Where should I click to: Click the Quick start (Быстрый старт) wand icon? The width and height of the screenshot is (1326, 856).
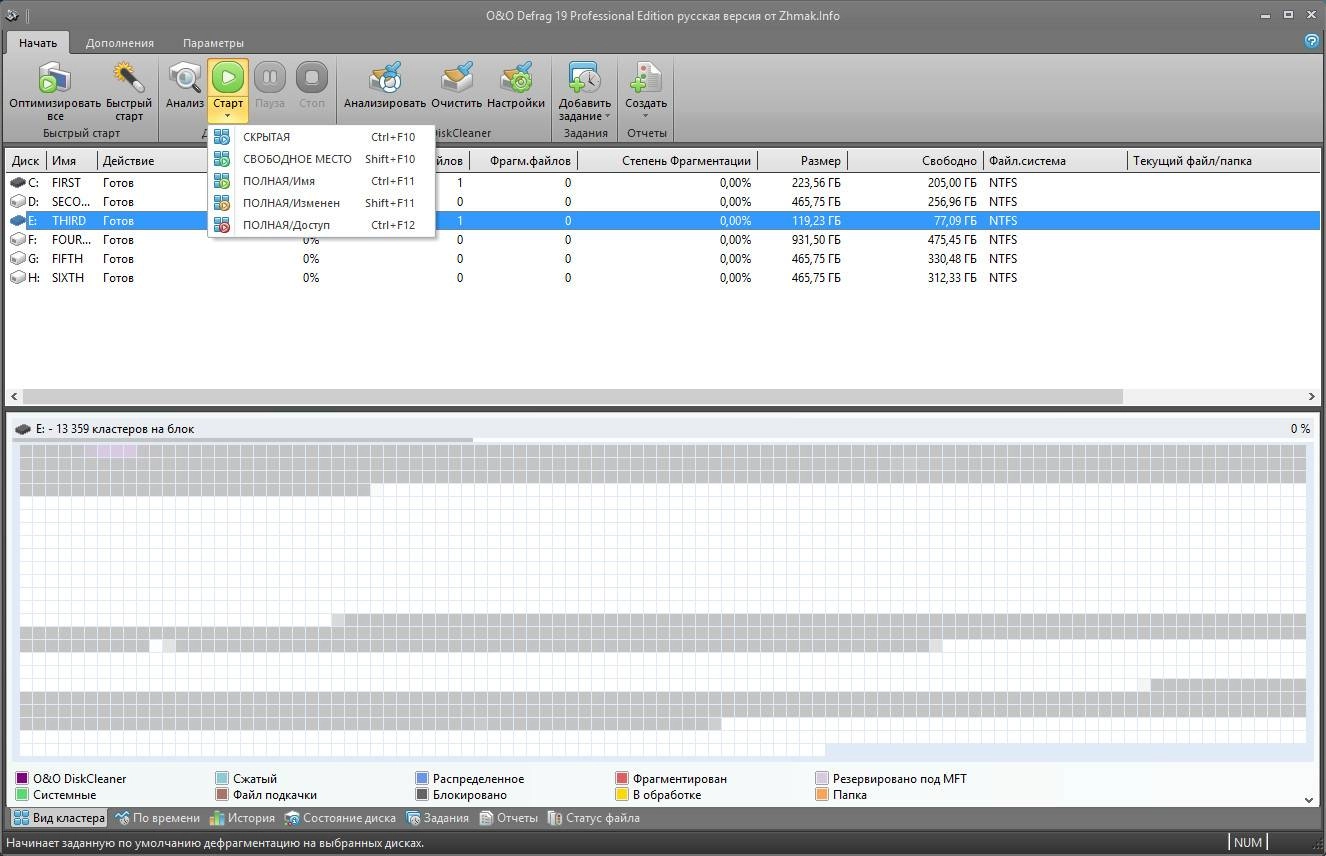click(x=129, y=77)
